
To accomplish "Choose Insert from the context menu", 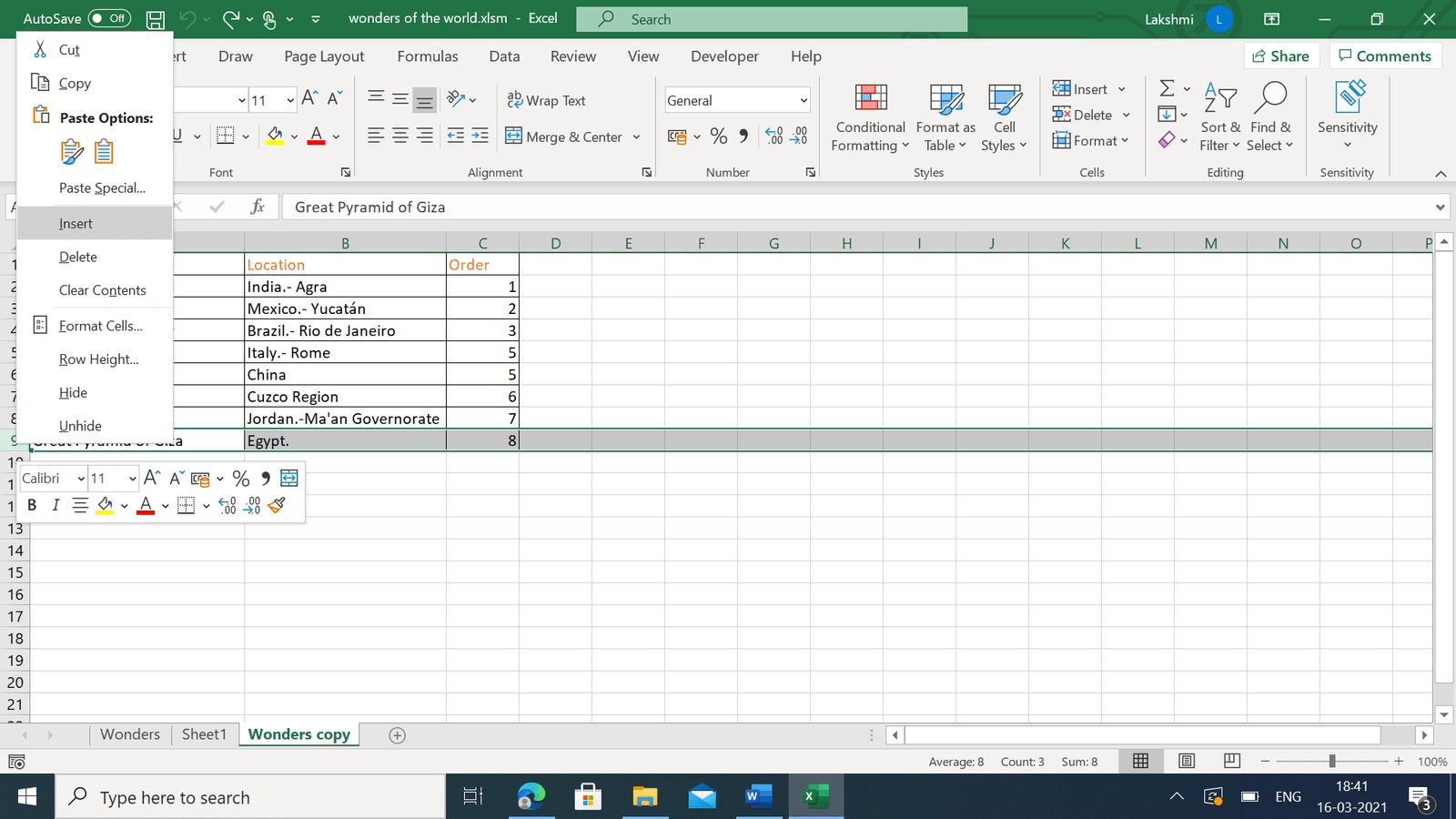I will 95,224.
